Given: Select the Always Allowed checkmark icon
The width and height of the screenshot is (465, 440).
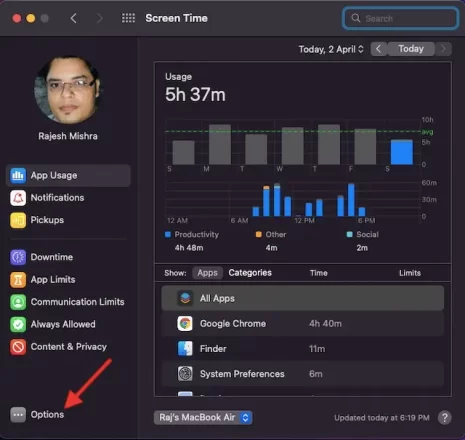Looking at the screenshot, I should coord(18,324).
